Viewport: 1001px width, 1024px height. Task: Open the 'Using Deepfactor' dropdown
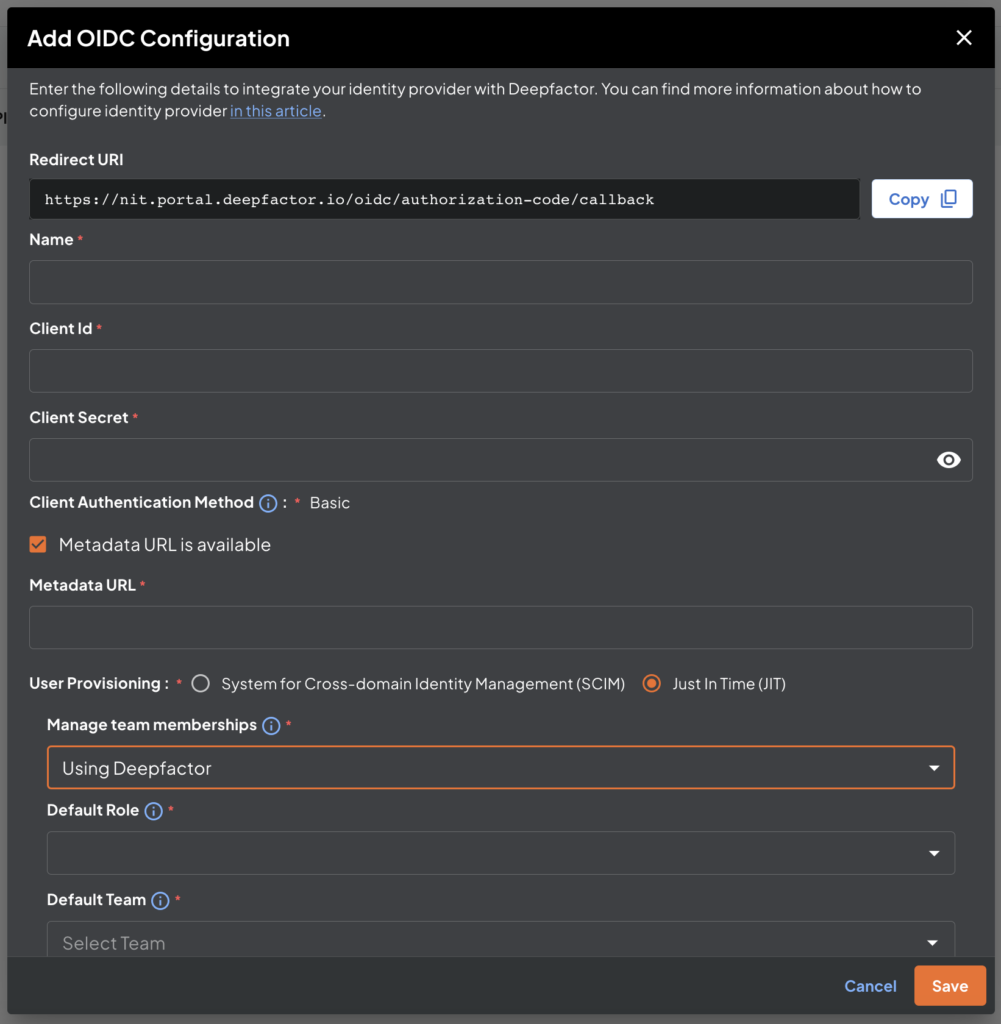501,767
